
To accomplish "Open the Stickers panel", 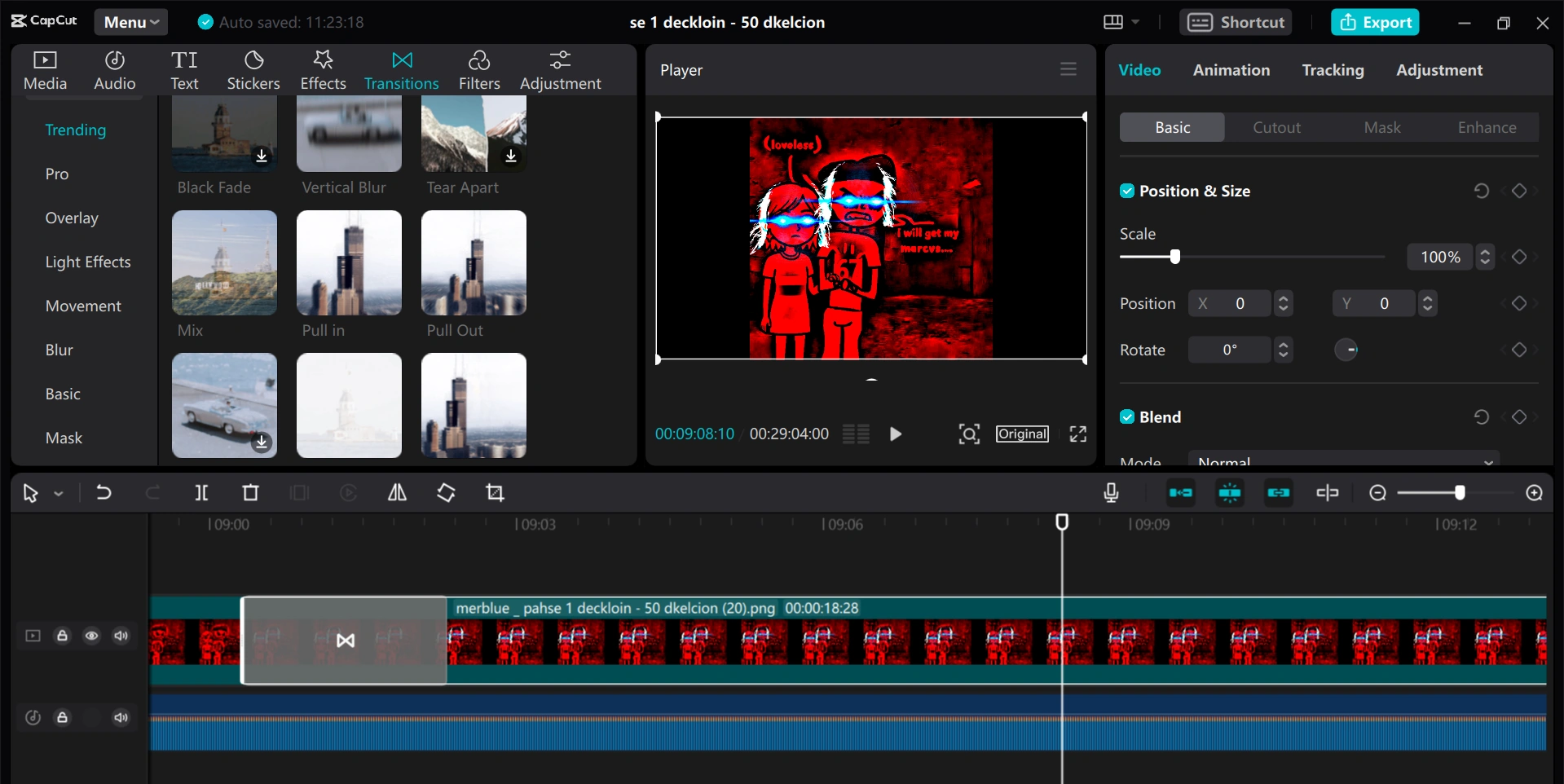I will 253,70.
